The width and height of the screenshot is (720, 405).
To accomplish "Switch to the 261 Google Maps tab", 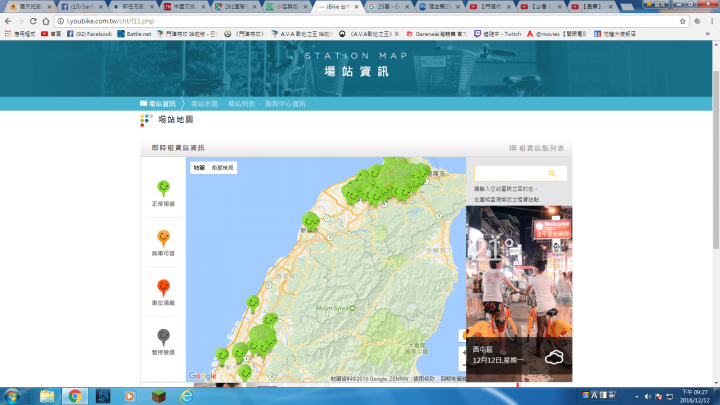I will click(236, 6).
